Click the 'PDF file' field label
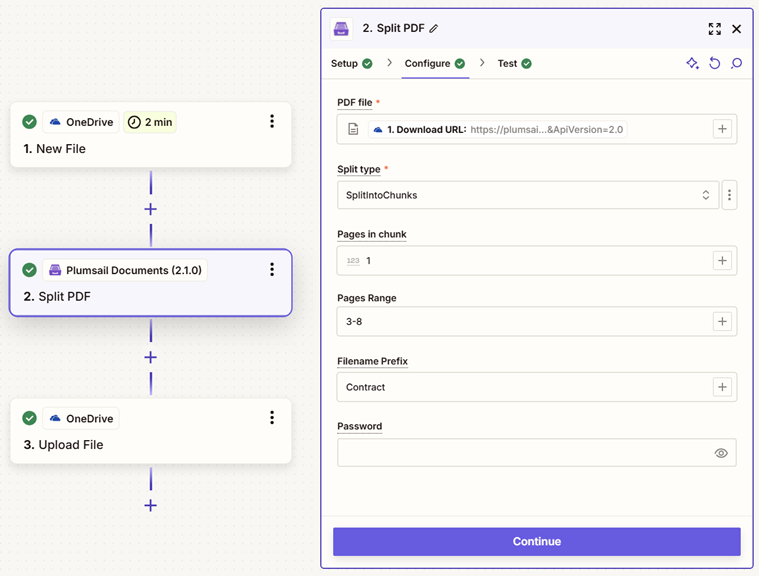Viewport: 760px width, 576px height. click(x=355, y=102)
